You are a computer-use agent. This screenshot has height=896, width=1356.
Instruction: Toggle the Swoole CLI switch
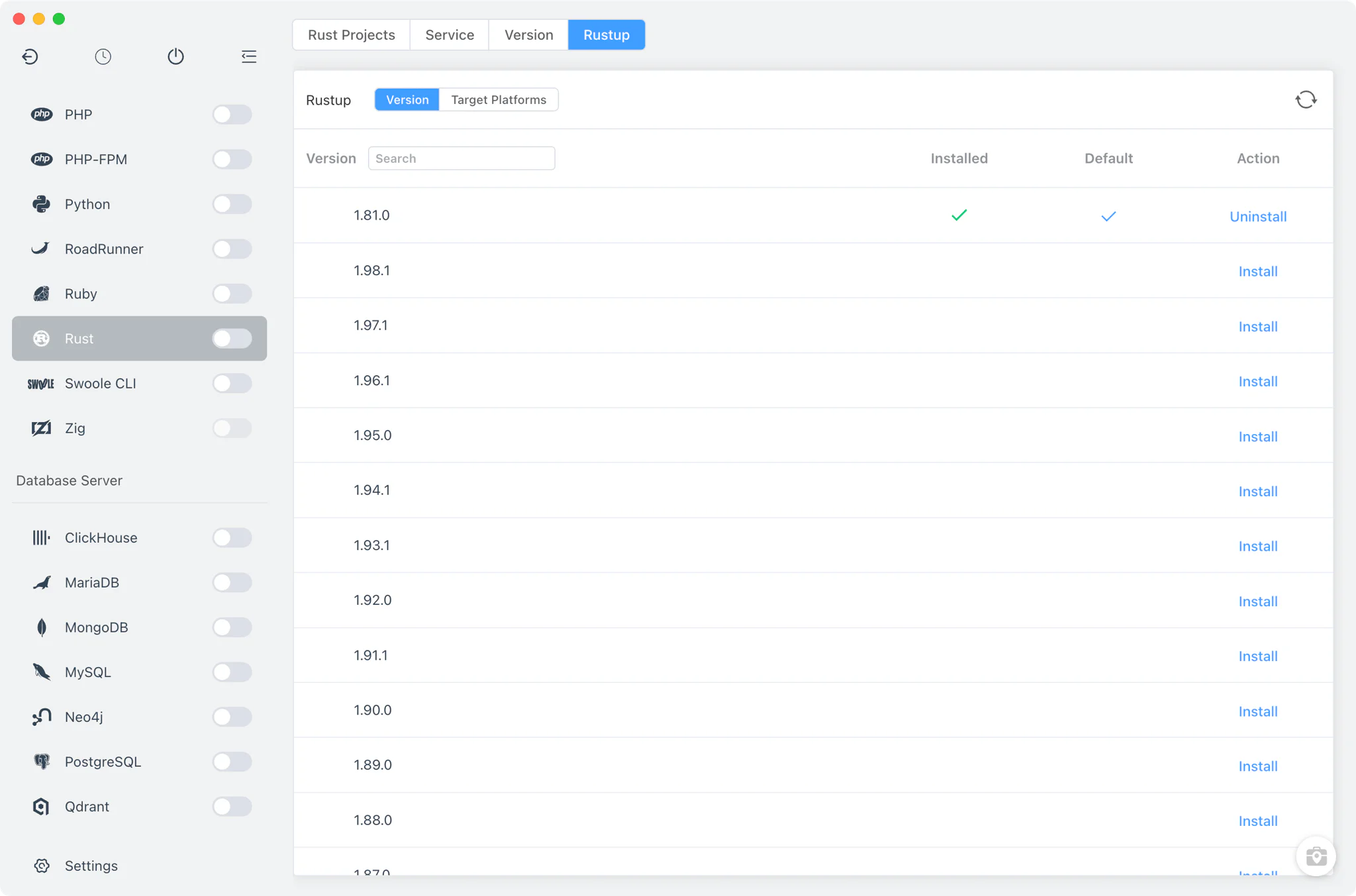(x=232, y=384)
